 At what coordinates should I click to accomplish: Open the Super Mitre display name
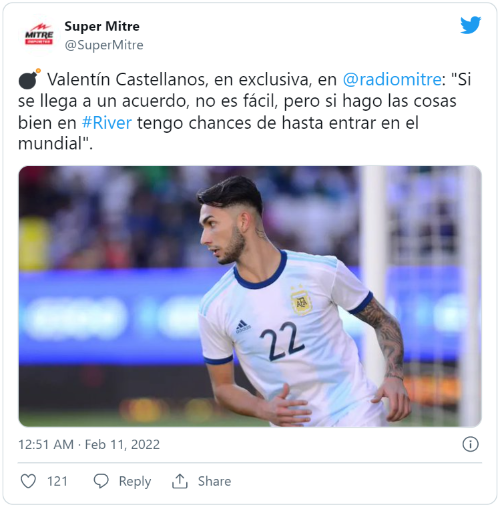point(102,26)
